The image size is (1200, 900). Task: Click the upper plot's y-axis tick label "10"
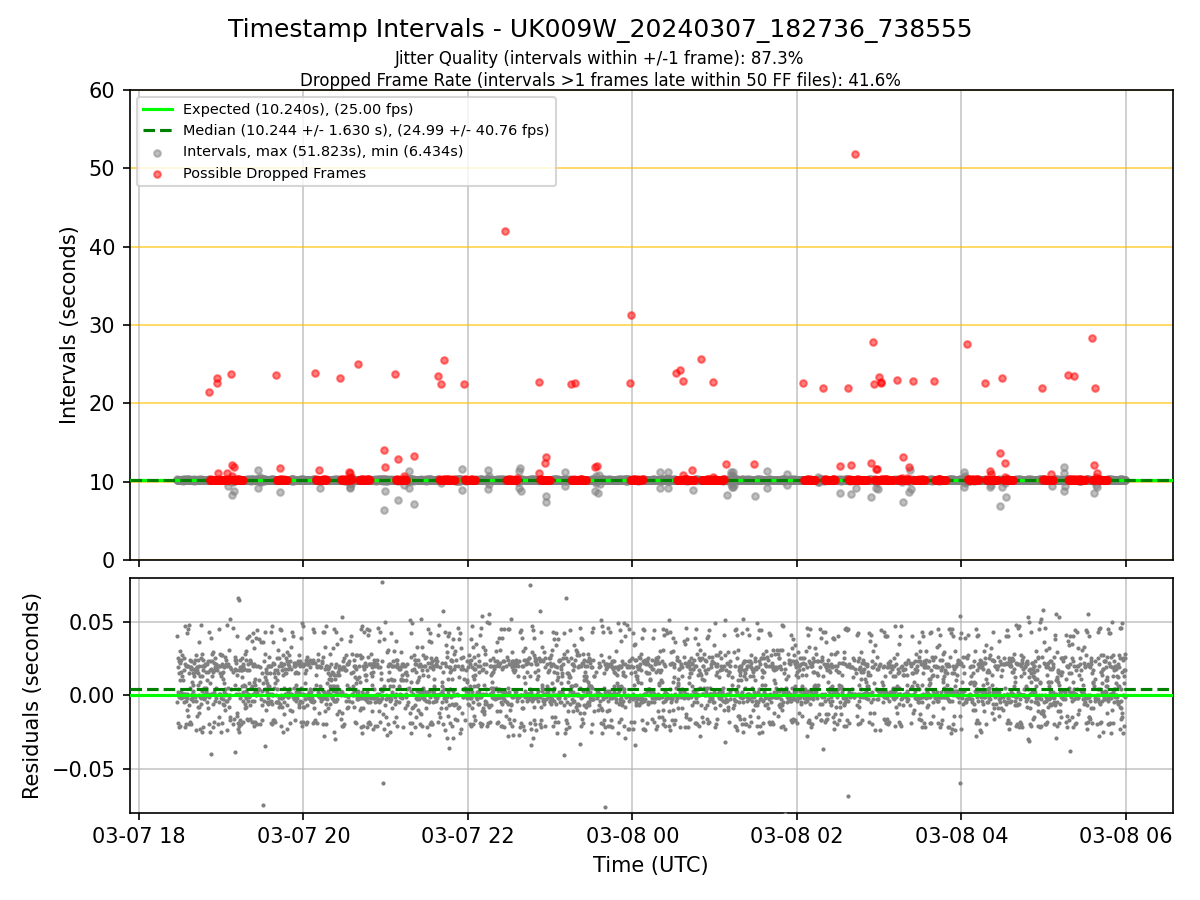105,482
